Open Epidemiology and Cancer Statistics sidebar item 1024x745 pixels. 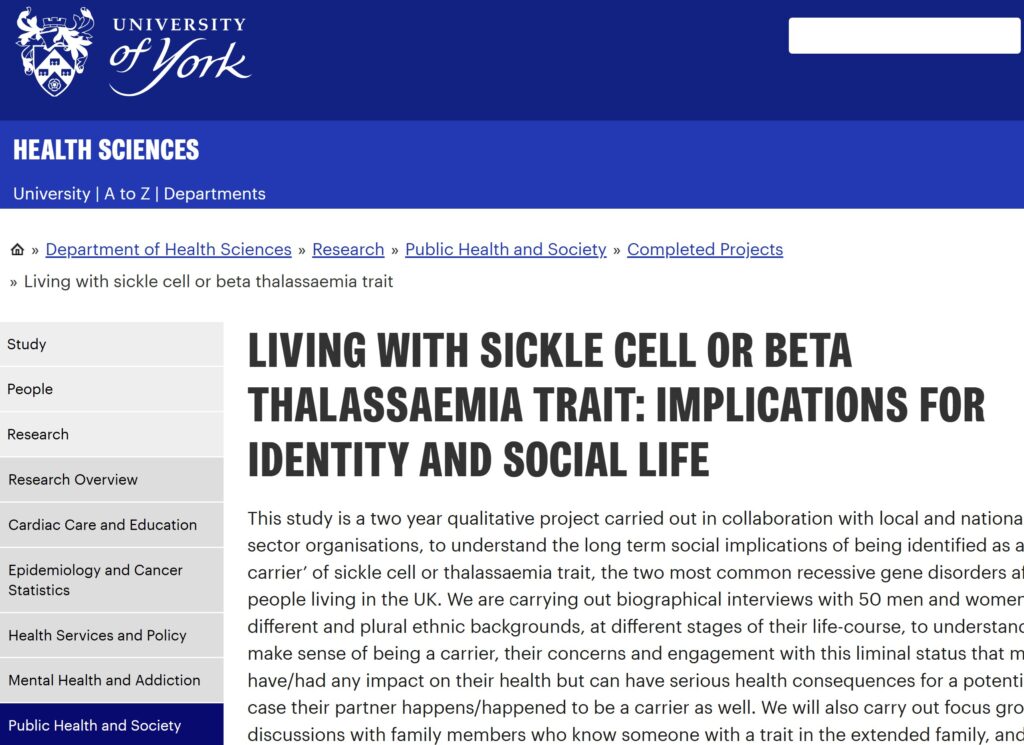tap(112, 580)
